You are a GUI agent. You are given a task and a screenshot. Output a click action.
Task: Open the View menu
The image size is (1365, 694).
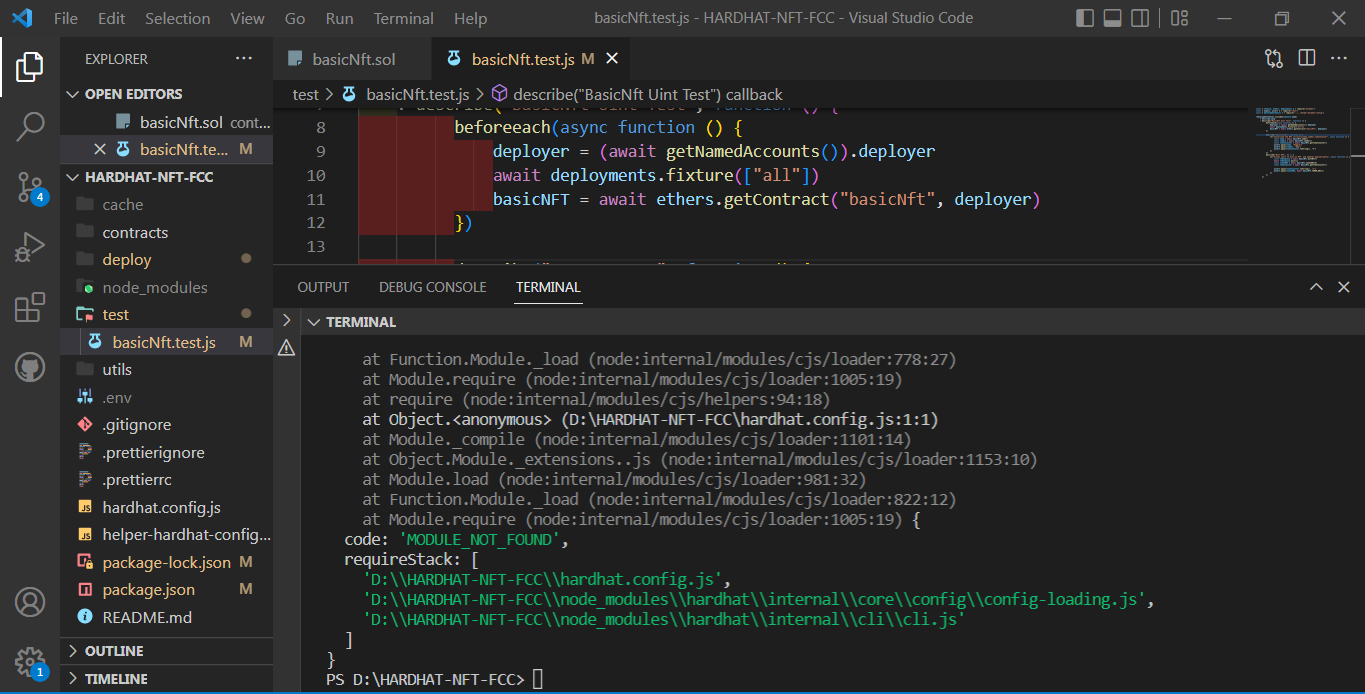tap(247, 18)
